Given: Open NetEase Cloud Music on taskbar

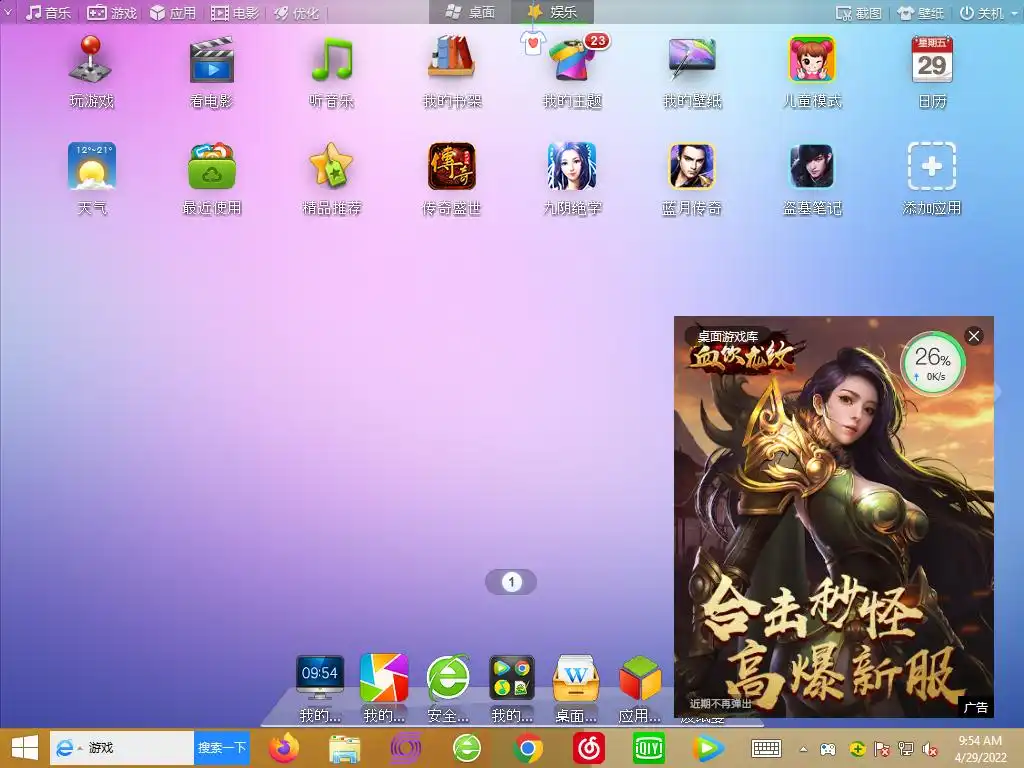Looking at the screenshot, I should pyautogui.click(x=588, y=748).
